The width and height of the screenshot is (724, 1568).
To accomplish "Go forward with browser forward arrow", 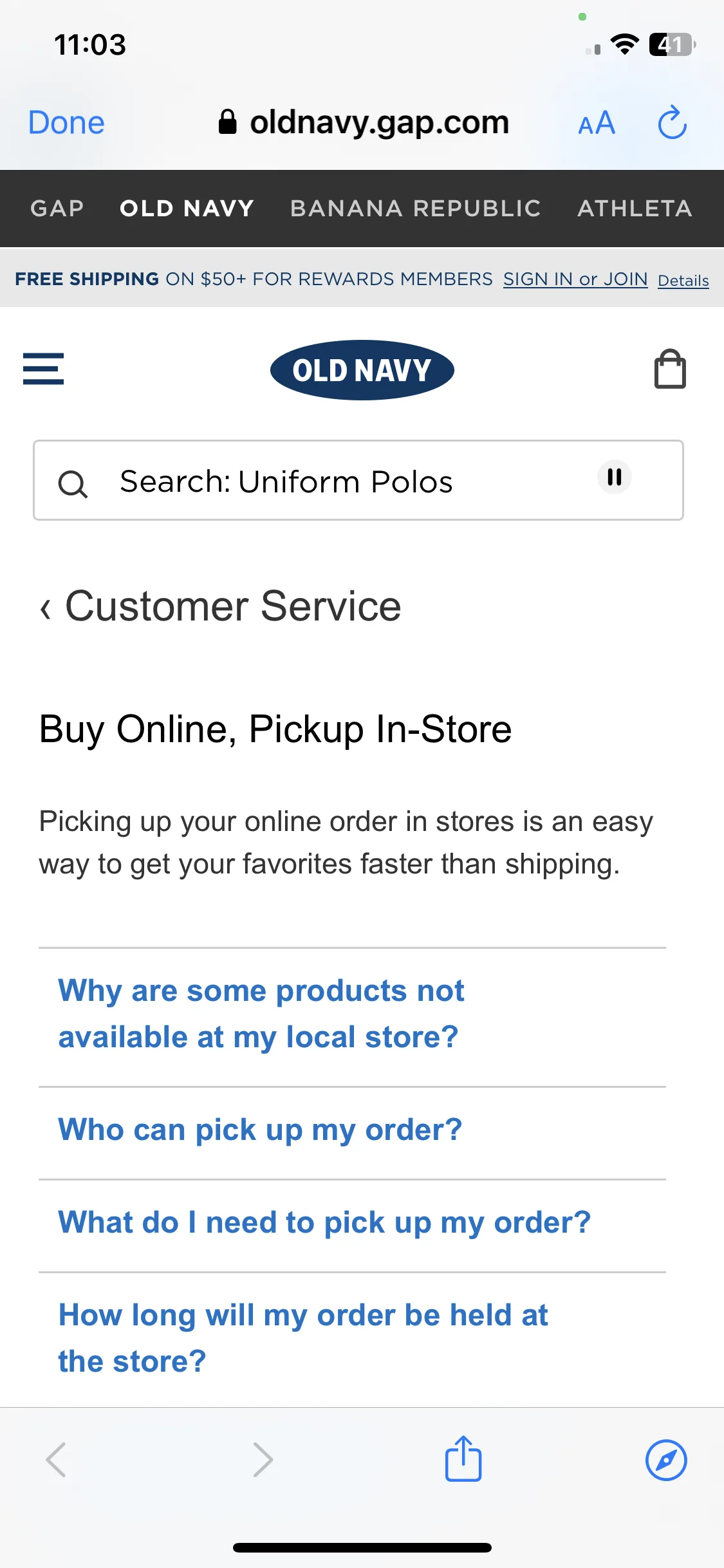I will 263,1459.
